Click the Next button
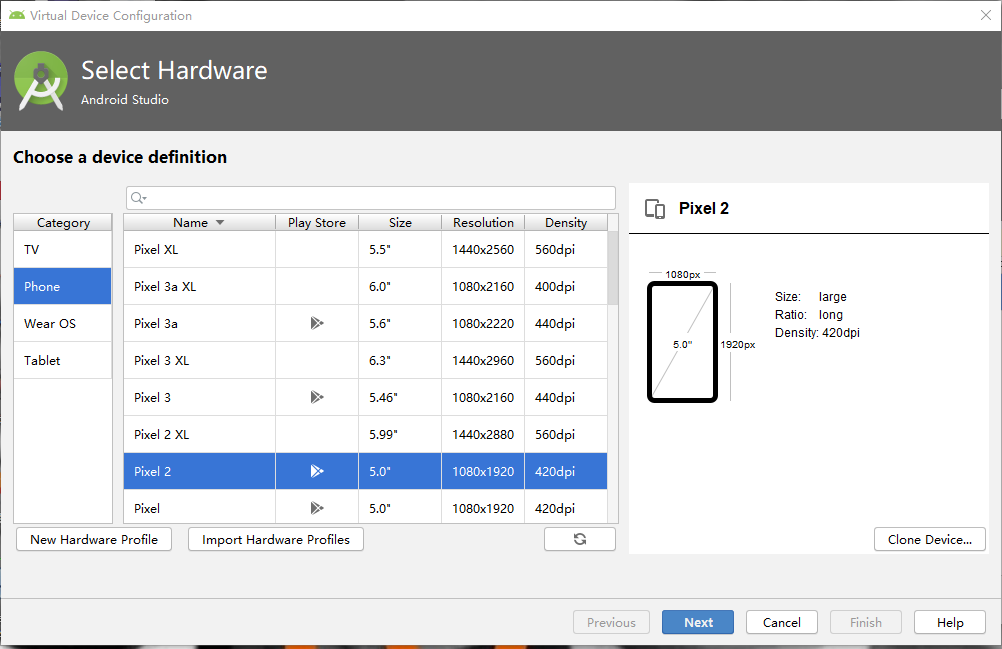The width and height of the screenshot is (1002, 649). coord(698,622)
